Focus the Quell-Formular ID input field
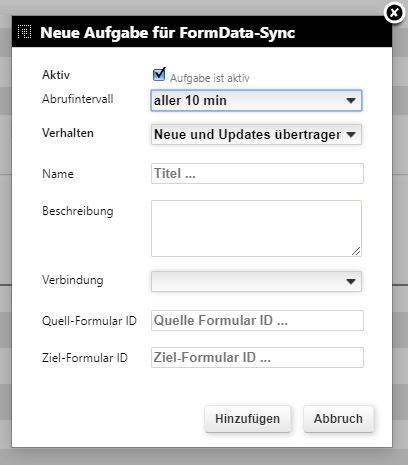 click(x=257, y=321)
